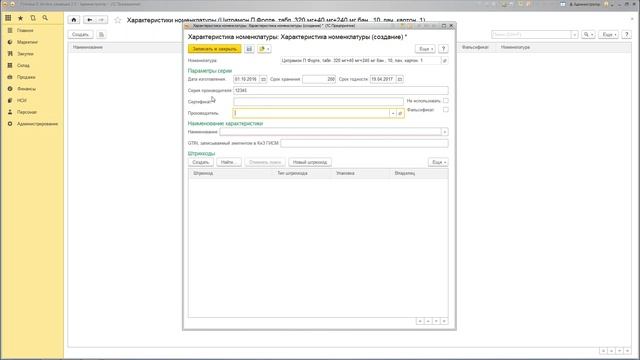Open the Склад section
Image resolution: width=640 pixels, height=360 pixels.
pyautogui.click(x=23, y=65)
